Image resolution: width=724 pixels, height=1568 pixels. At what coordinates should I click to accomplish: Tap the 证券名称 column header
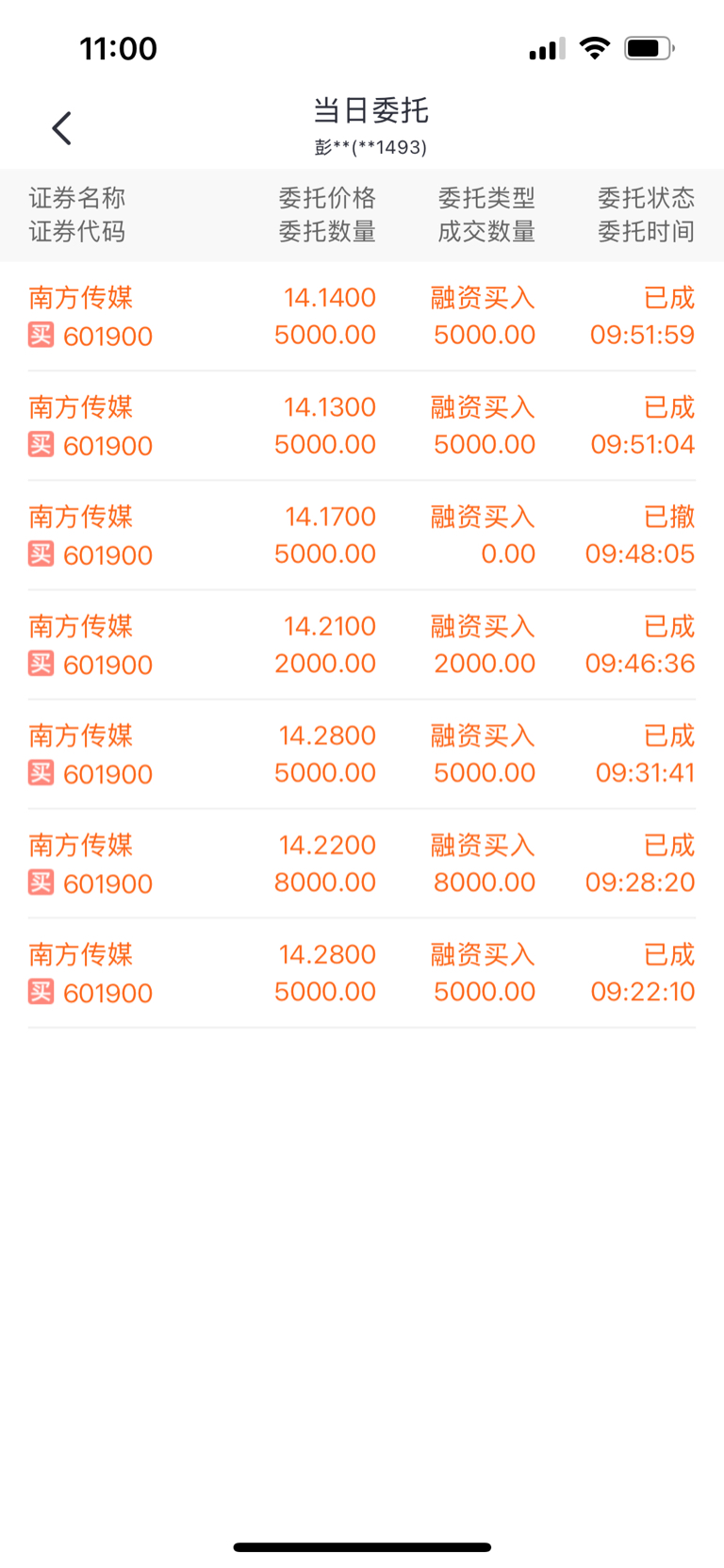click(77, 198)
